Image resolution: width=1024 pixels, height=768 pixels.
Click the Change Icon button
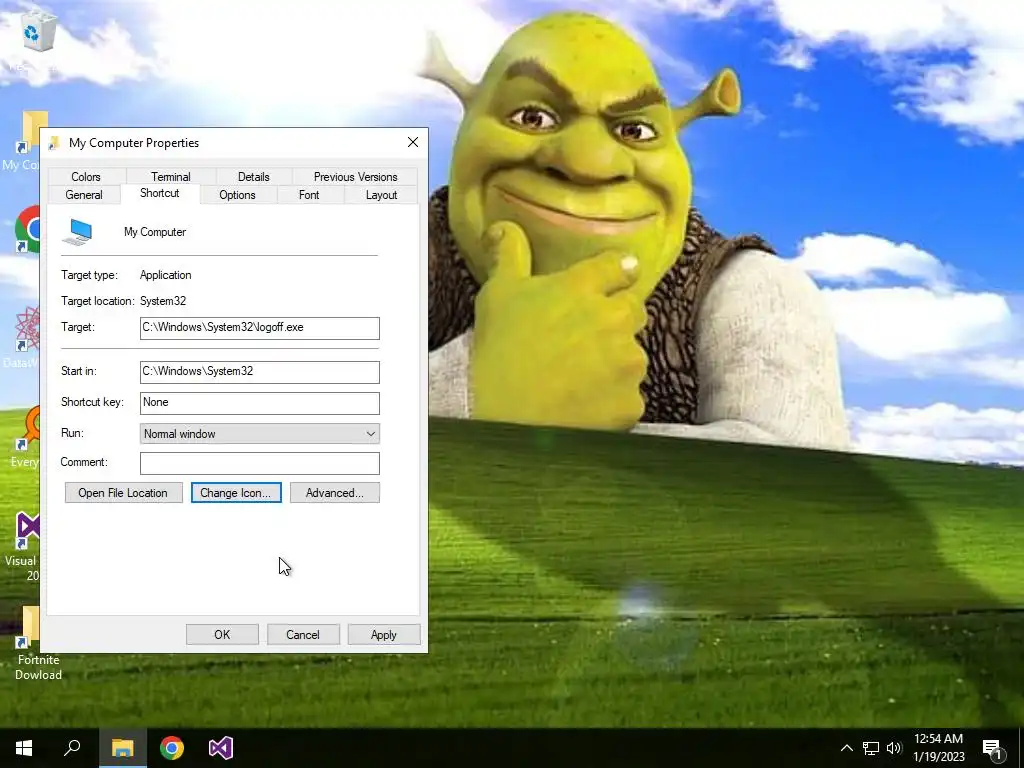(236, 493)
